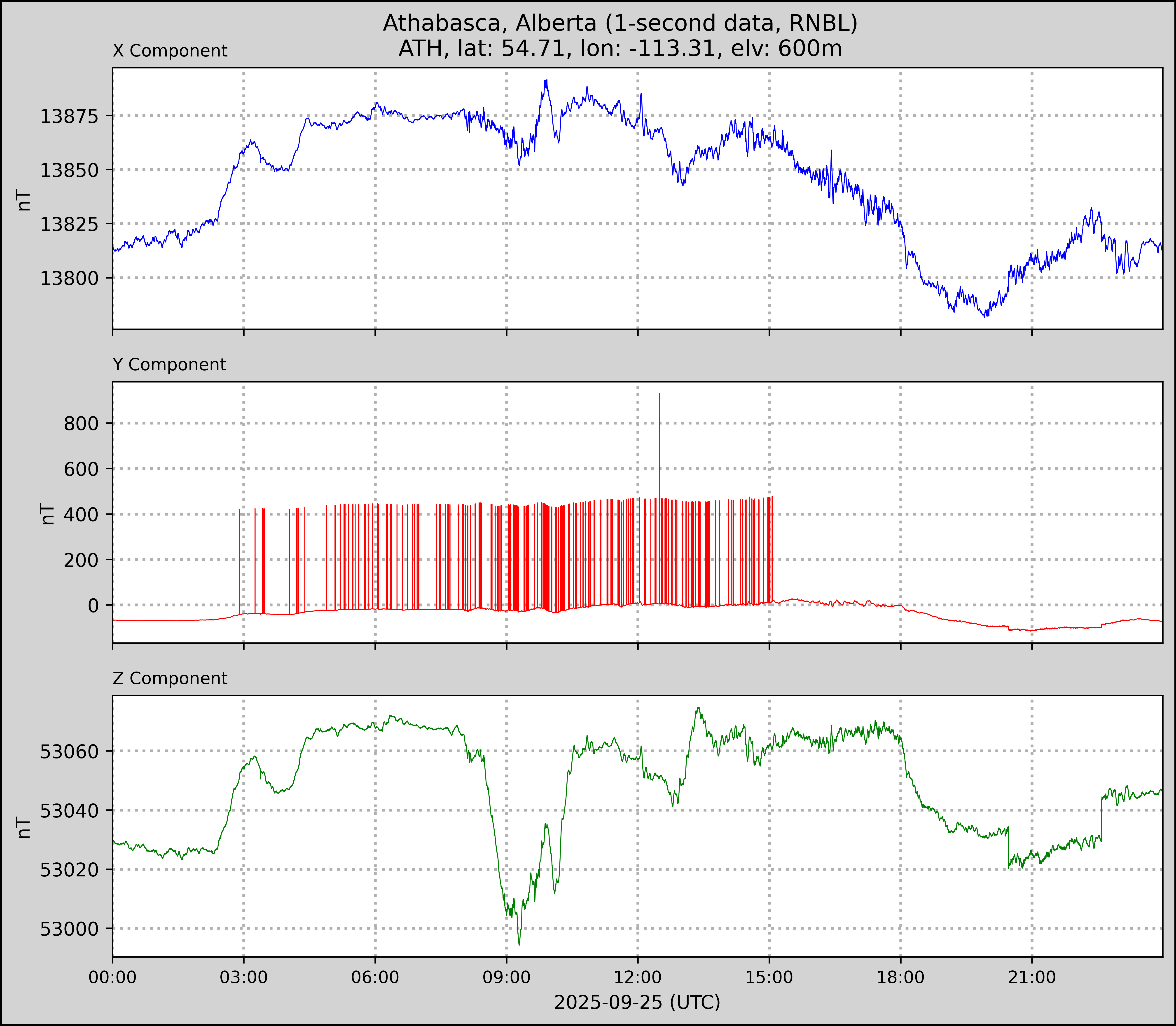
Task: Click the 21:00 x-axis tick label
Action: [x=1032, y=977]
